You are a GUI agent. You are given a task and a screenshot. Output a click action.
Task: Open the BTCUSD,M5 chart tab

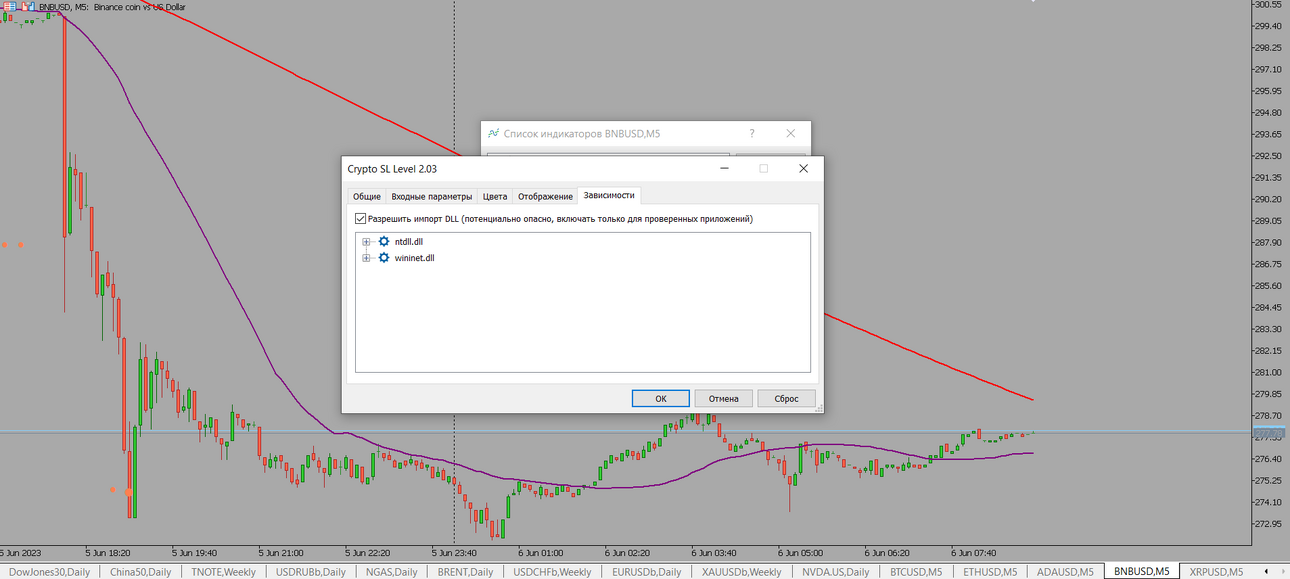click(x=914, y=572)
